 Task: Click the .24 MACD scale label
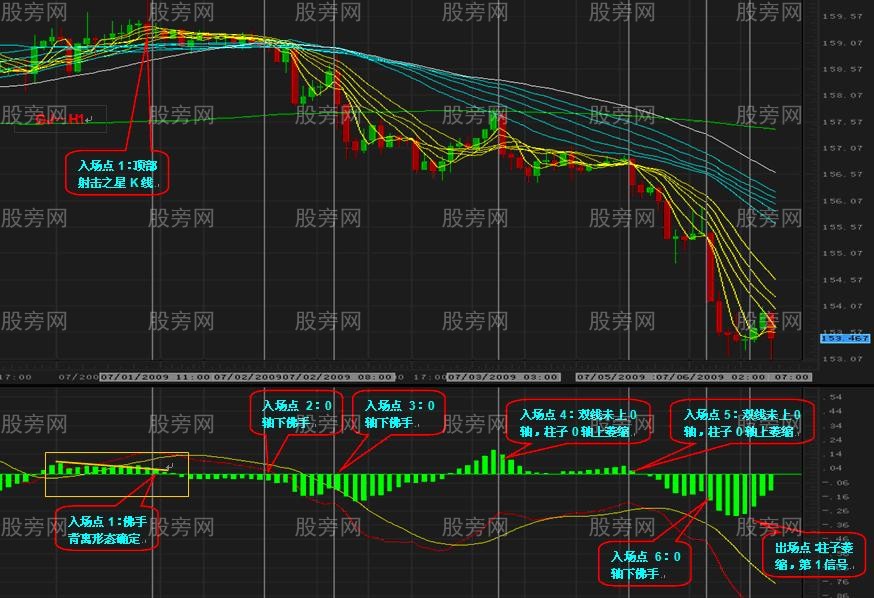tap(835, 440)
